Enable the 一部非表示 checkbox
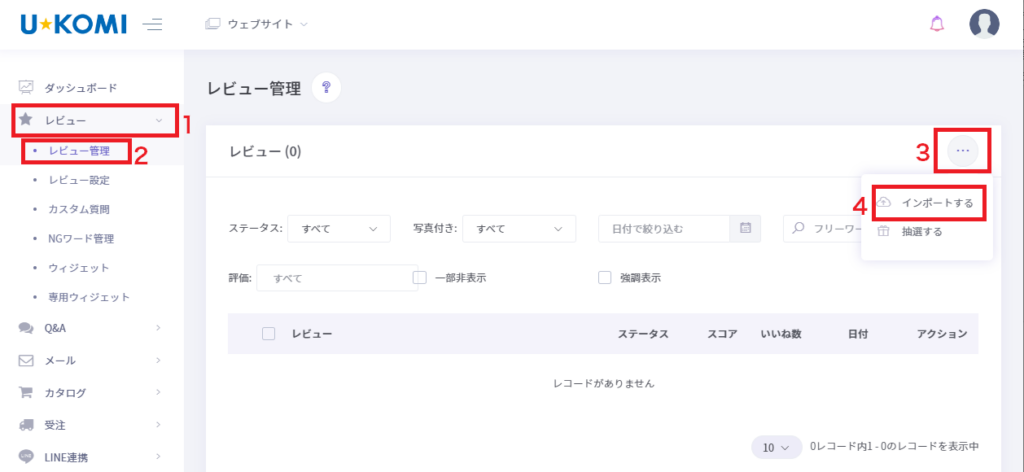 point(420,278)
